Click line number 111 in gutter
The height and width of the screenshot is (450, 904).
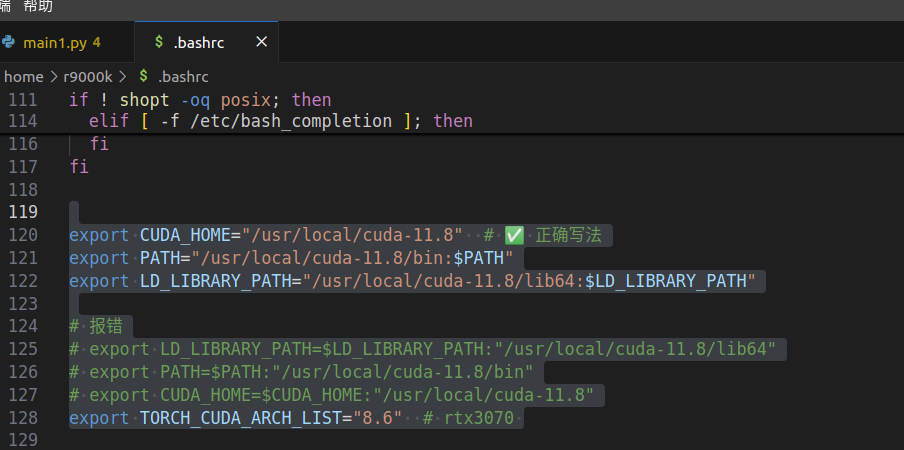23,100
